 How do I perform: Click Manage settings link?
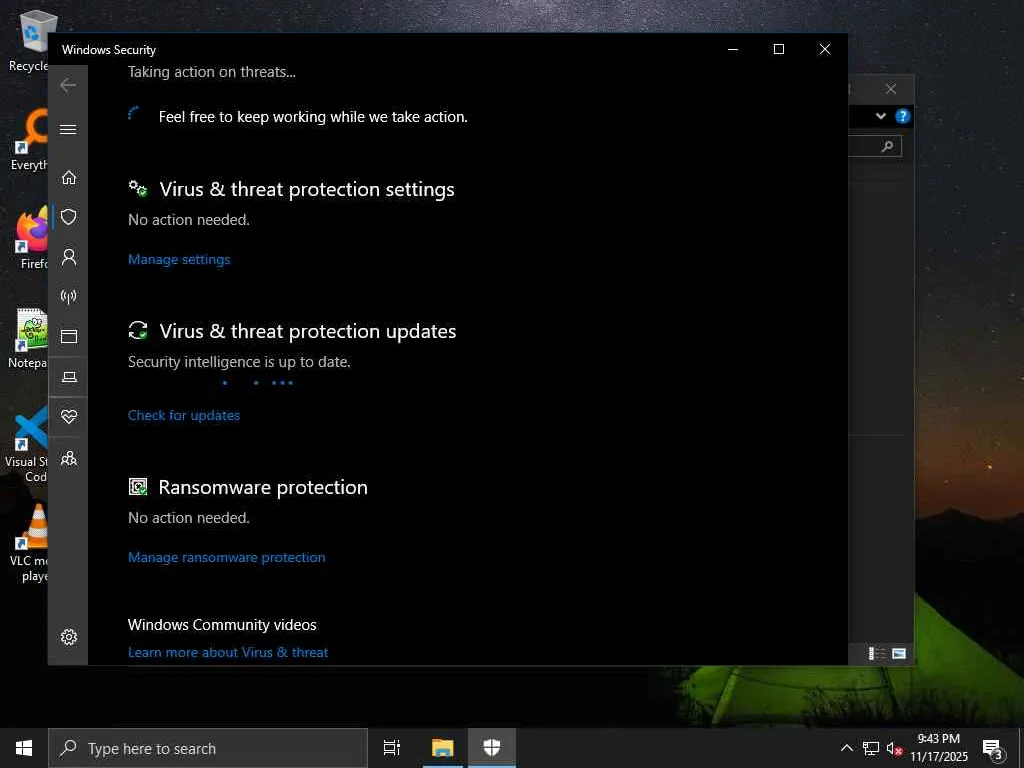[x=179, y=259]
